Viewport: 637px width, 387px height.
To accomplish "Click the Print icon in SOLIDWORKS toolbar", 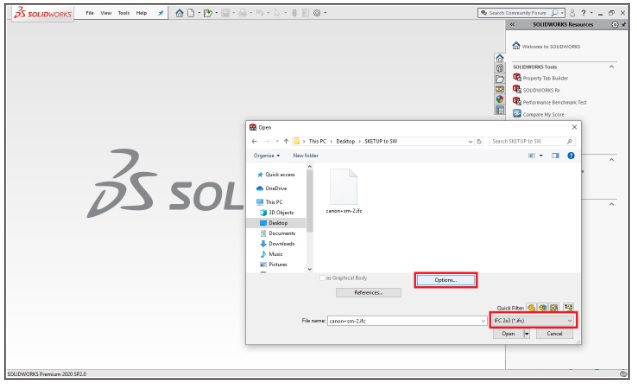I will (243, 13).
